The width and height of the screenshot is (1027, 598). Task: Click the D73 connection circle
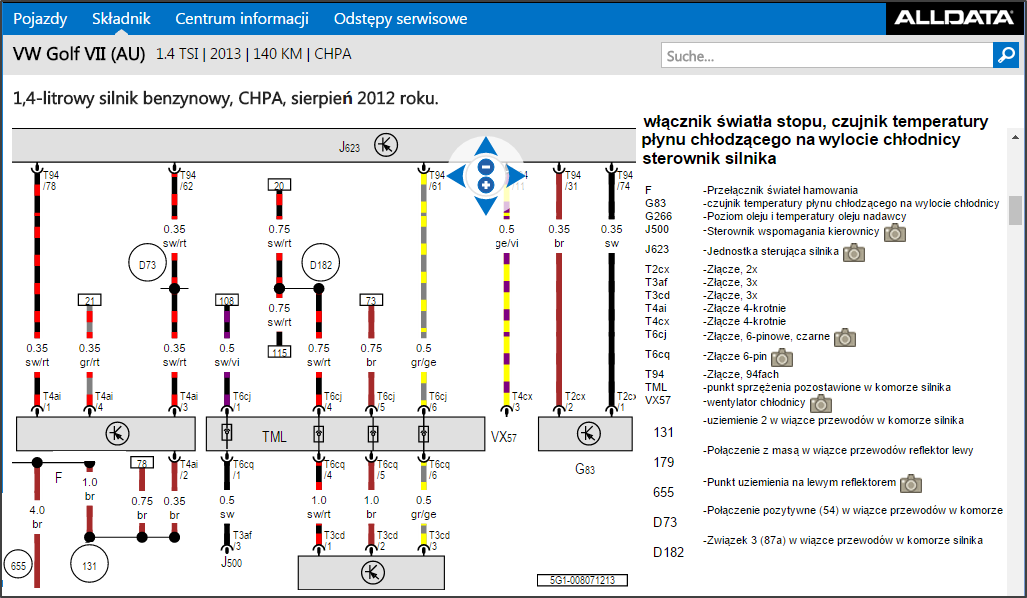point(147,263)
